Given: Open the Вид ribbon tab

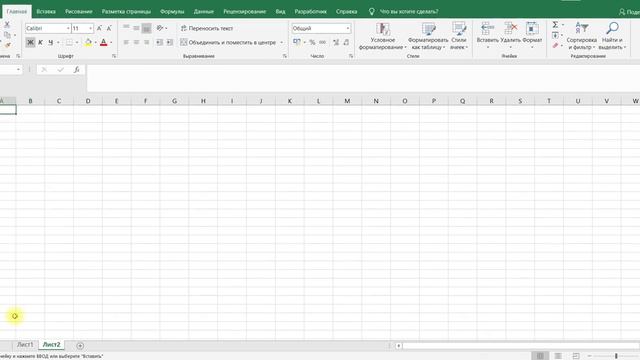Looking at the screenshot, I should [280, 11].
